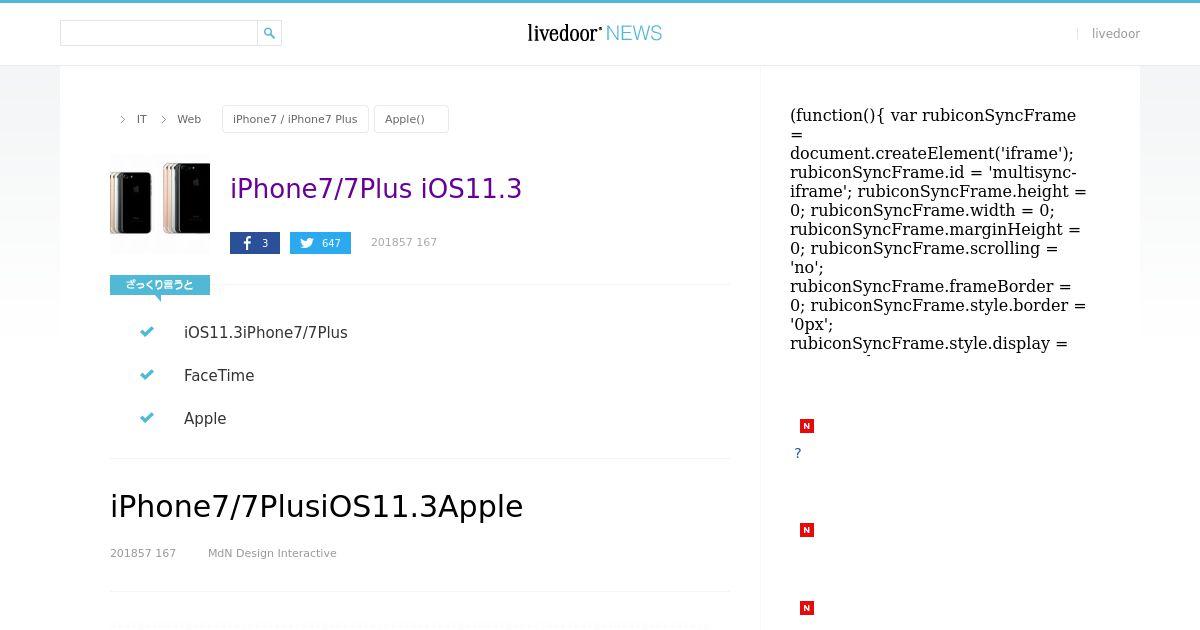Image resolution: width=1200 pixels, height=630 pixels.
Task: Click checkmark beside Apple summary
Action: coord(147,418)
